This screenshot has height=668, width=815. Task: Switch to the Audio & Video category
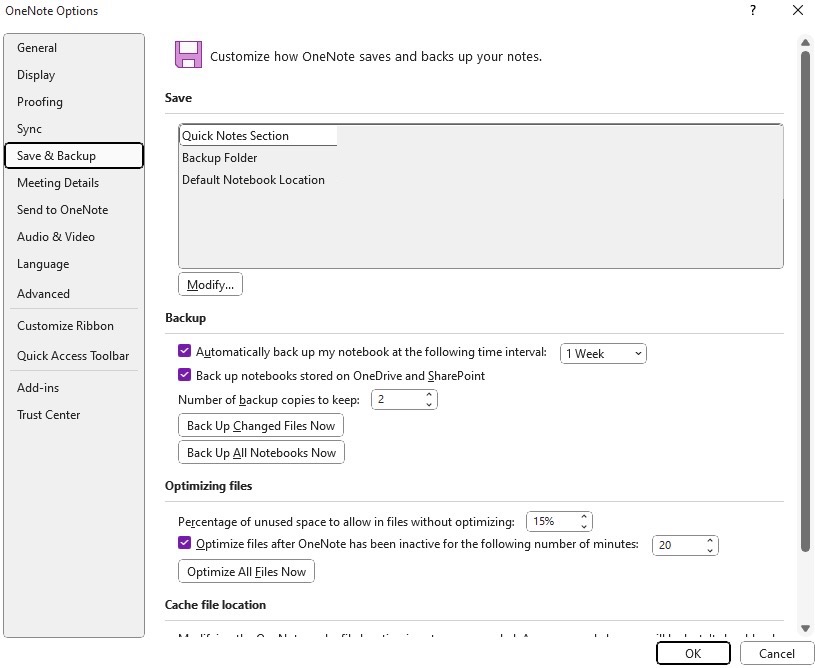click(56, 237)
